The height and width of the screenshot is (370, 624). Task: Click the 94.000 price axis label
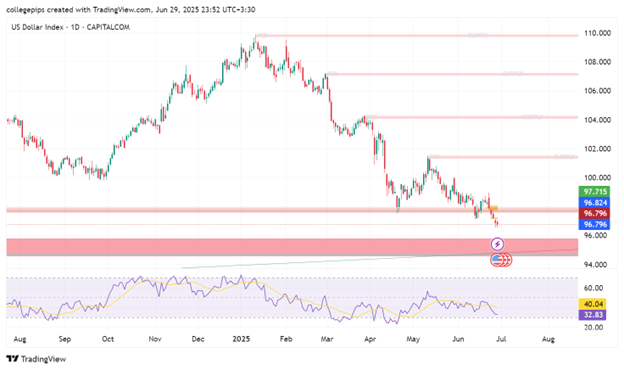596,265
